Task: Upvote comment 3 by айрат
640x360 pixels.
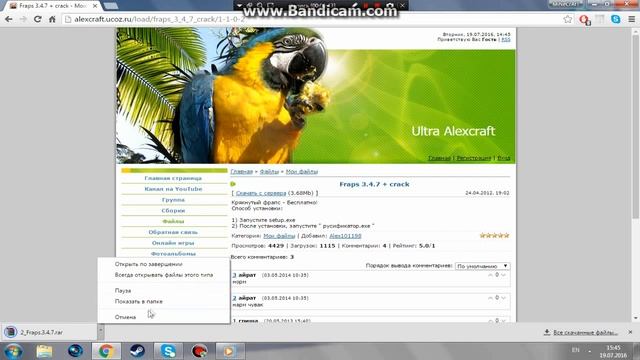Action: (490, 275)
